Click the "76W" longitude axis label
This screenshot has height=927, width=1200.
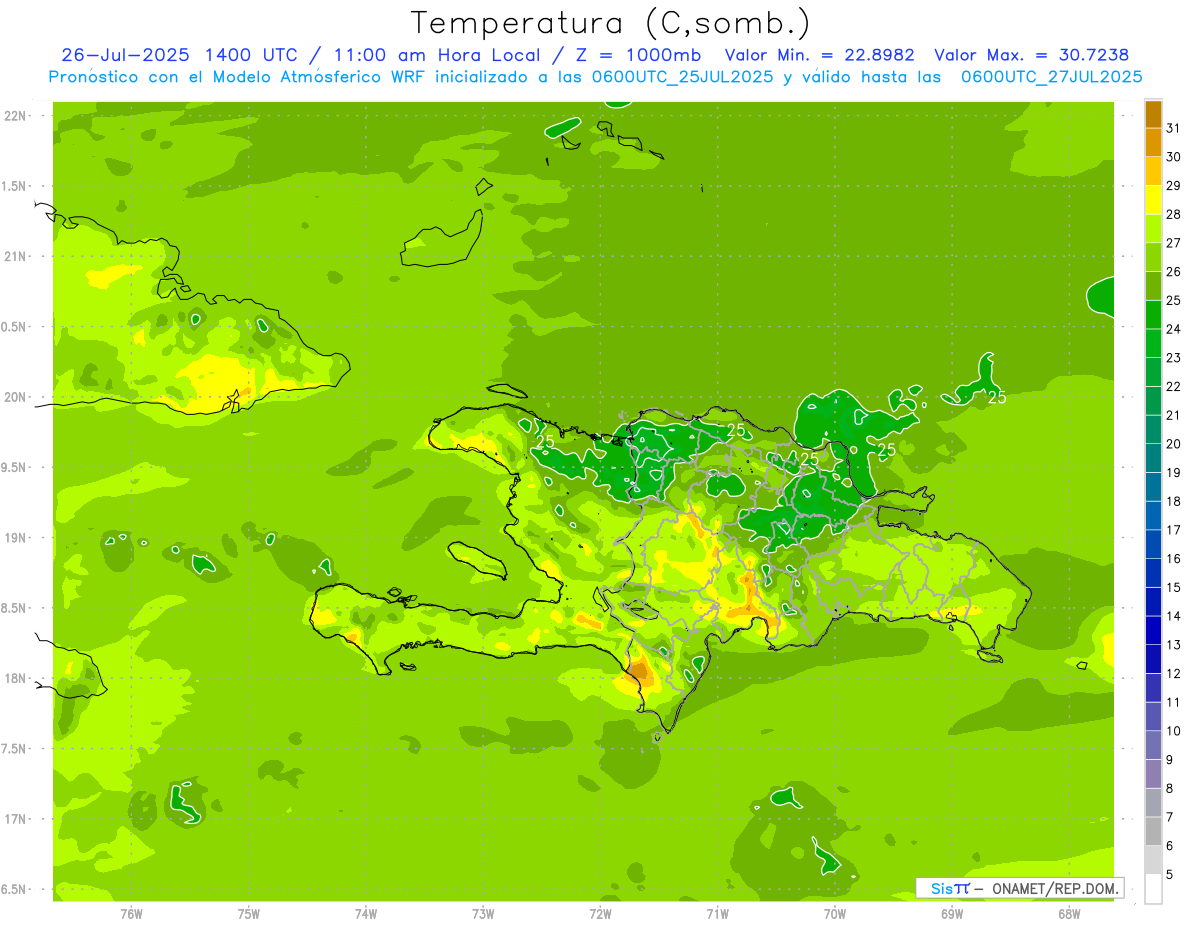point(131,914)
